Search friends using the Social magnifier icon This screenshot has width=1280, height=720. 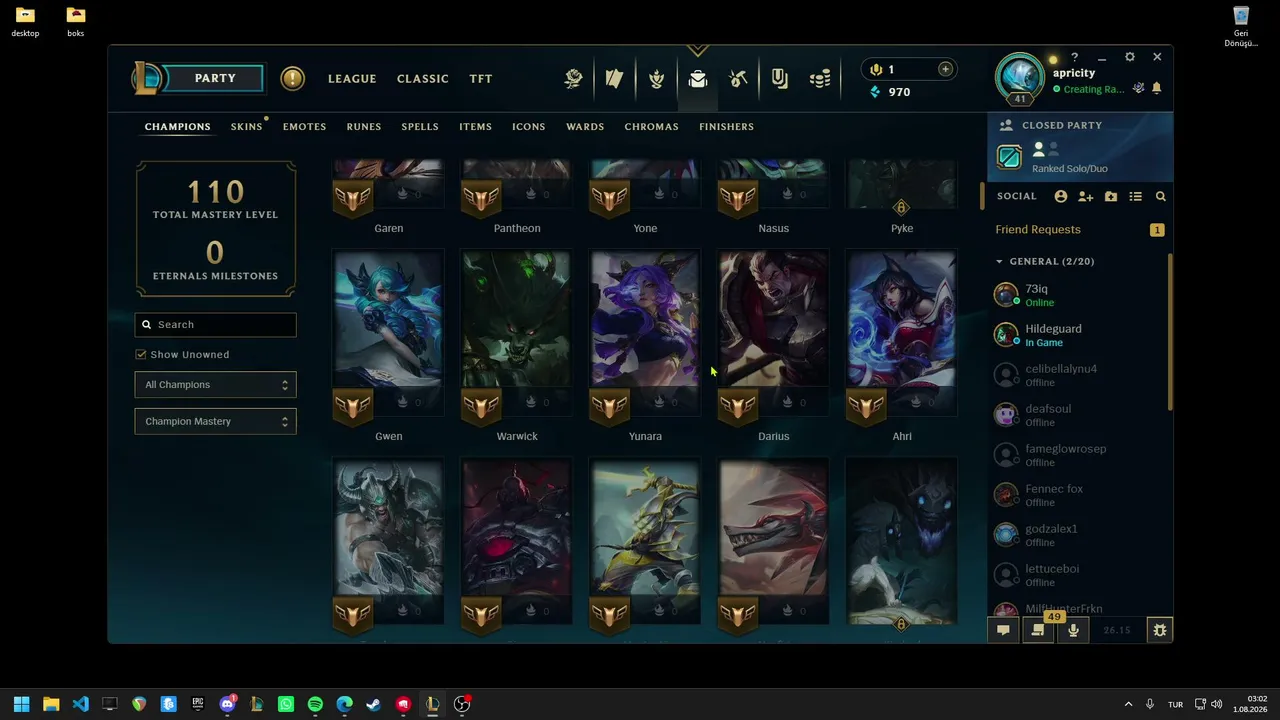[1161, 197]
